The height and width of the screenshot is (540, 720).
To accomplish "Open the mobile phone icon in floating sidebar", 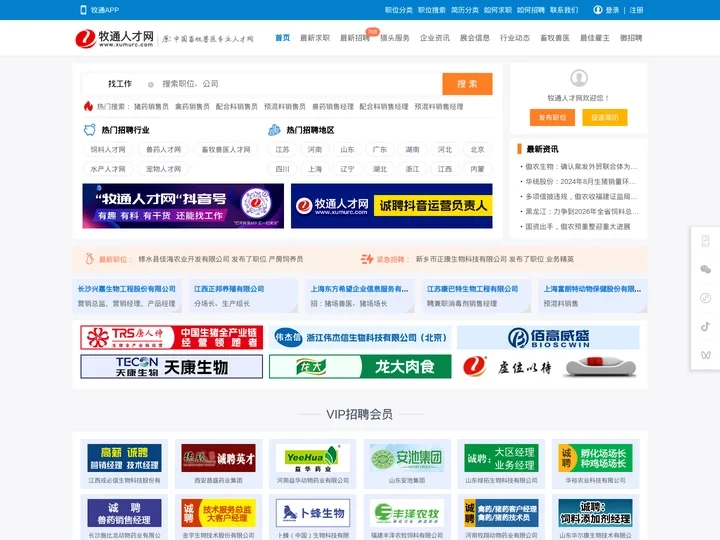I will point(705,241).
